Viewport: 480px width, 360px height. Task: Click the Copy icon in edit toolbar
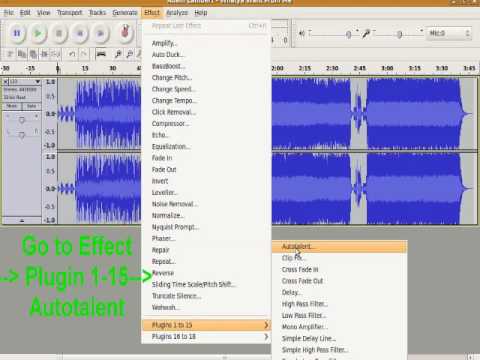(22, 54)
